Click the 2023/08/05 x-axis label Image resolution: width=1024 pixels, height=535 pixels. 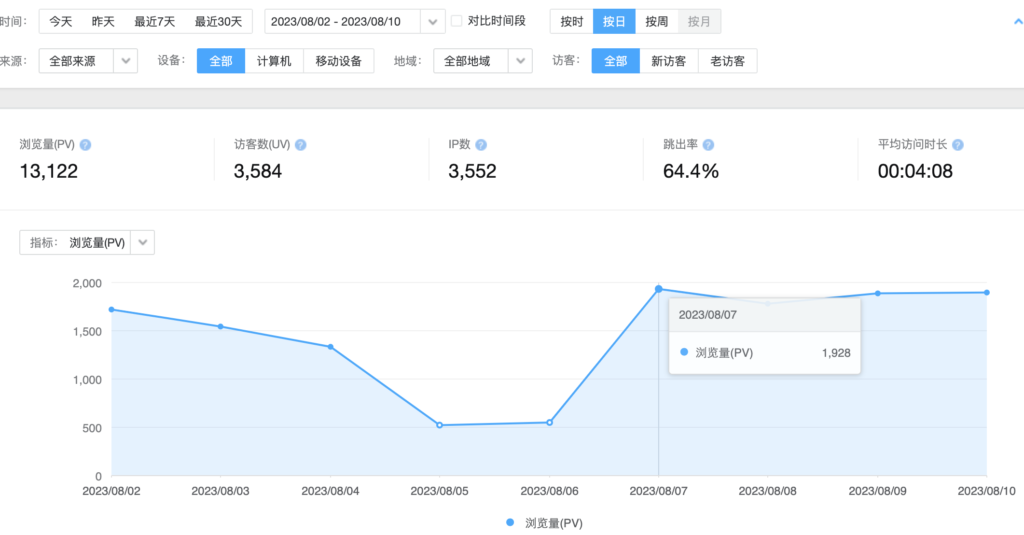[x=440, y=491]
